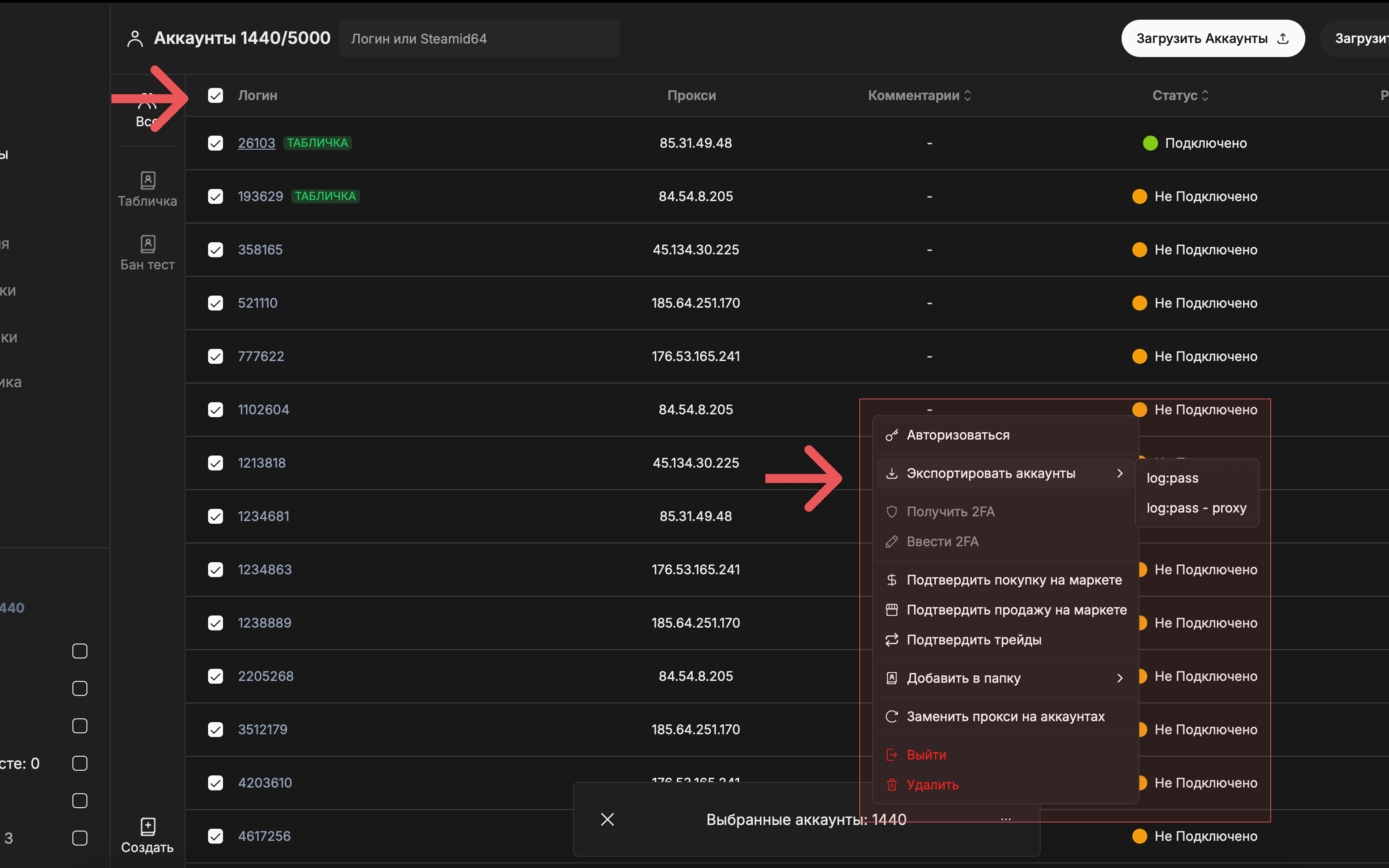Click the Загрузить Аккаунты button

pyautogui.click(x=1213, y=38)
